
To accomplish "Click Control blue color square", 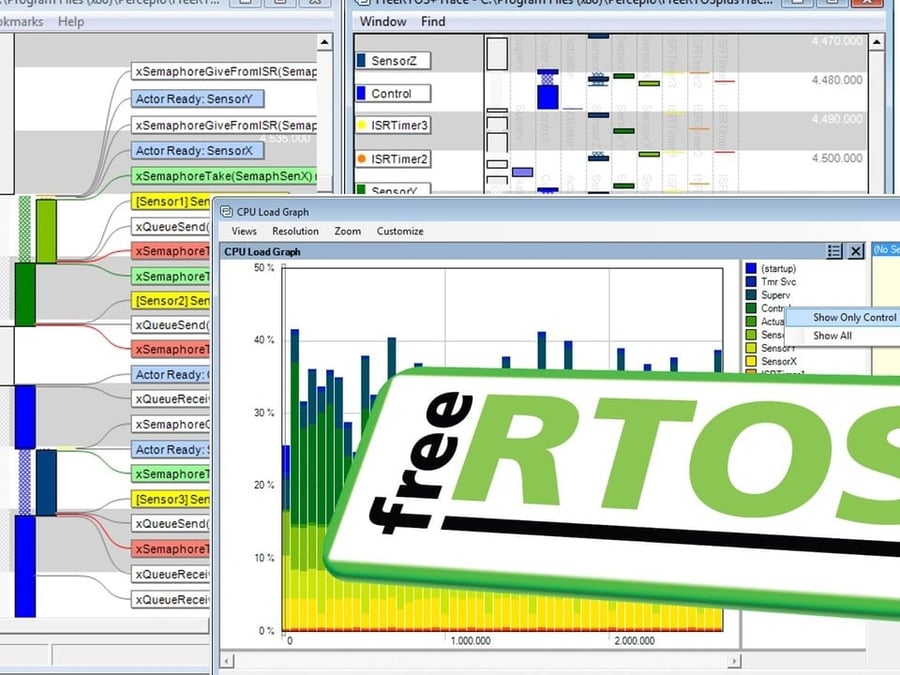I will pos(362,93).
